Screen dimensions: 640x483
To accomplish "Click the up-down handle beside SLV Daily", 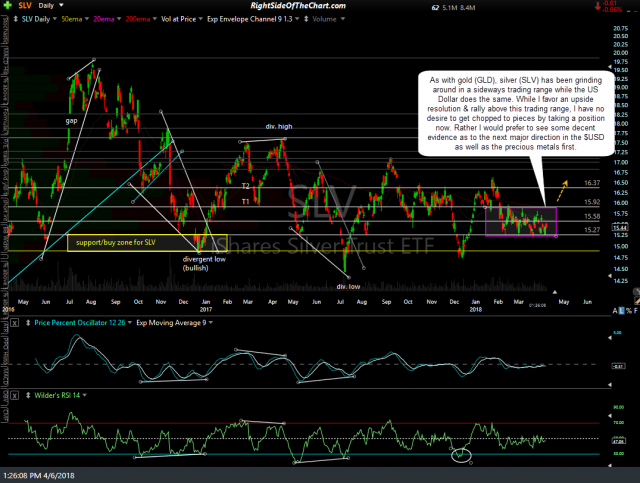I will pos(16,19).
